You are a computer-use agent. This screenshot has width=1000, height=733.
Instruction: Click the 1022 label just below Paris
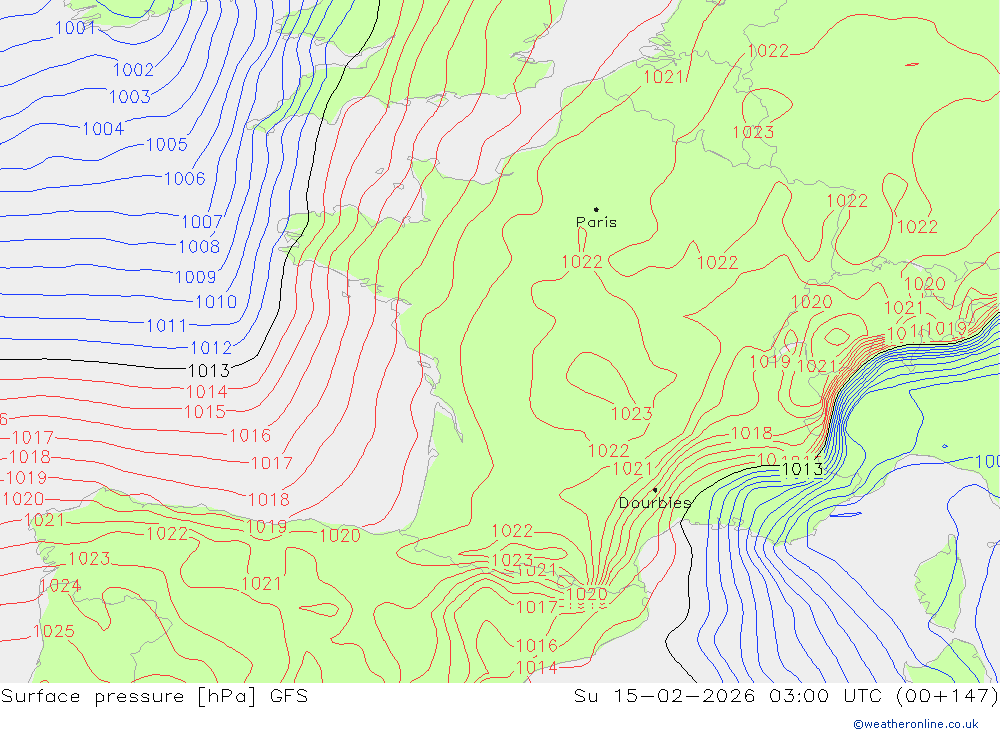(x=582, y=262)
